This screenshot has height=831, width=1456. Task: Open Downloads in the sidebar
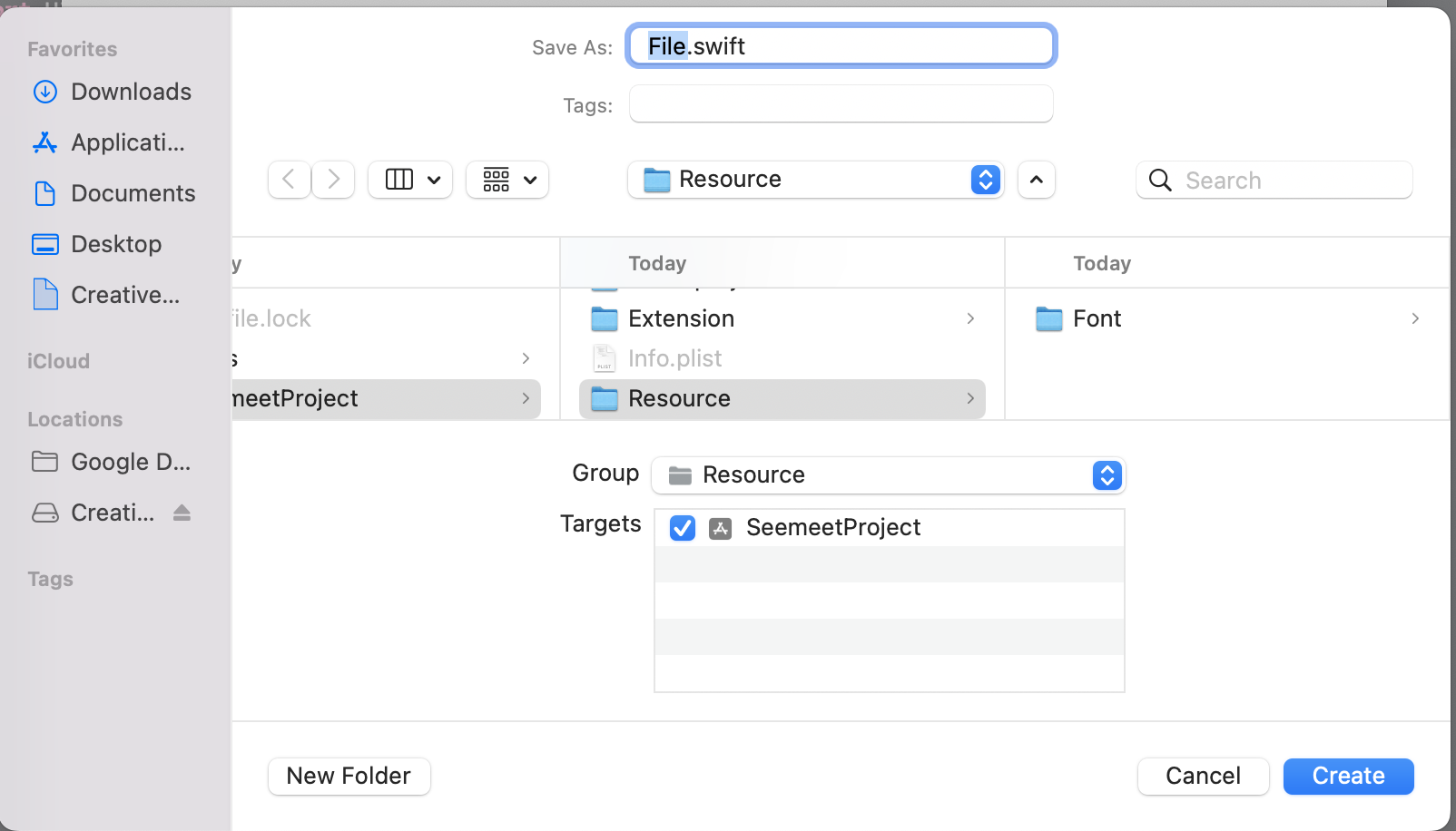click(x=131, y=92)
